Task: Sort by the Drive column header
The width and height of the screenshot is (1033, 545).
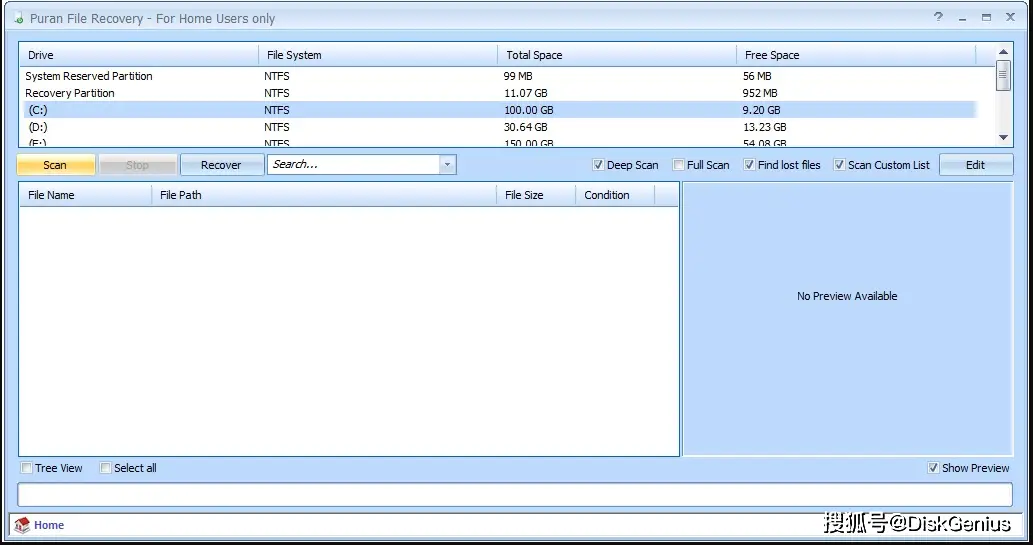Action: pos(139,55)
